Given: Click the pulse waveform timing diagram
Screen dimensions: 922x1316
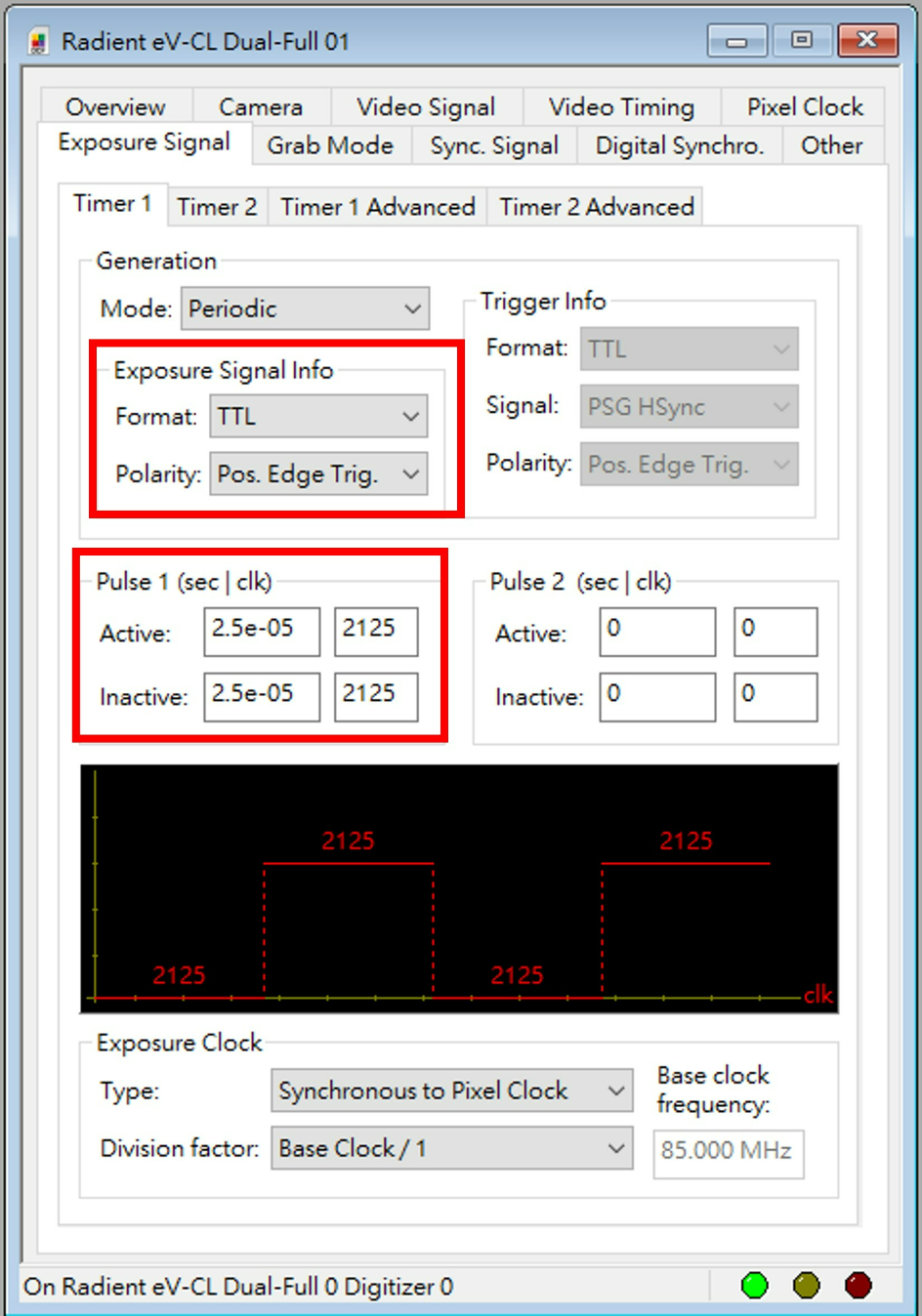Looking at the screenshot, I should (x=459, y=888).
